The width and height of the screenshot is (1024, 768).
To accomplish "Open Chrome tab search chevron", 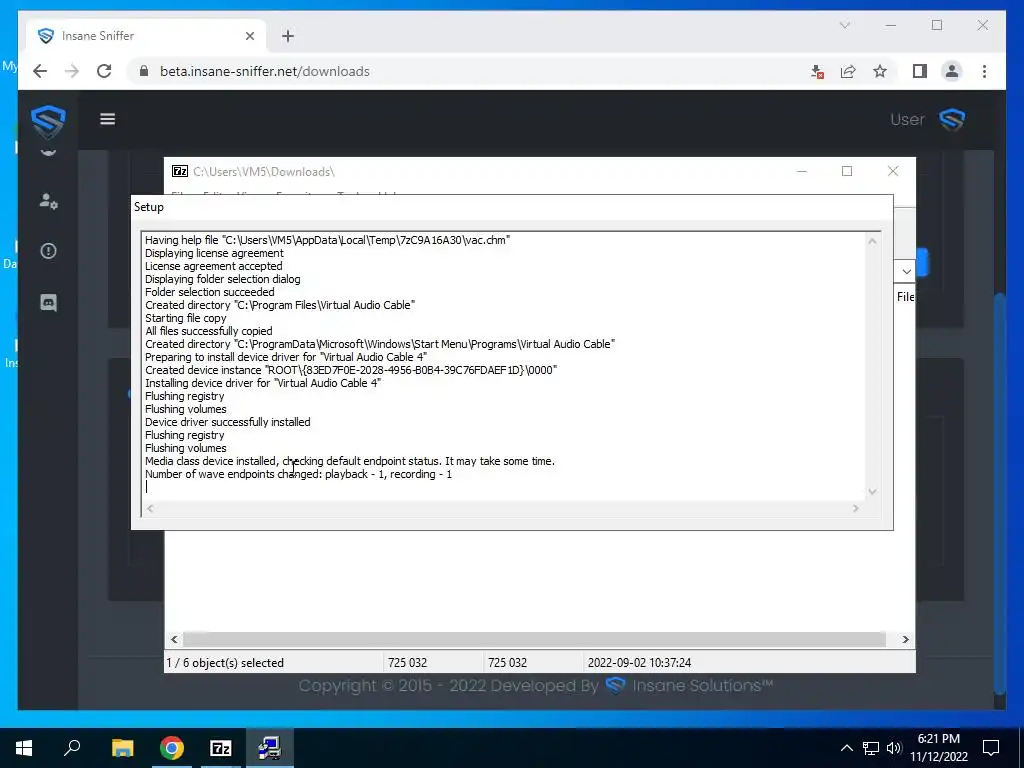I will pyautogui.click(x=845, y=25).
